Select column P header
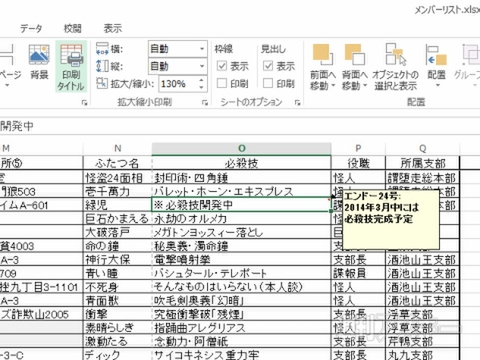This screenshot has height=360, width=480. point(358,148)
